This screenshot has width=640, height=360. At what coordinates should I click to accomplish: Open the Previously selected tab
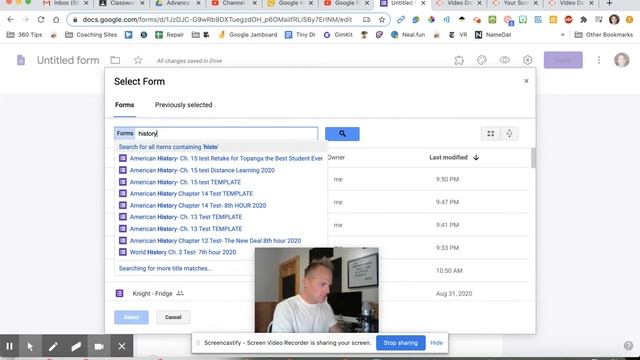[184, 105]
